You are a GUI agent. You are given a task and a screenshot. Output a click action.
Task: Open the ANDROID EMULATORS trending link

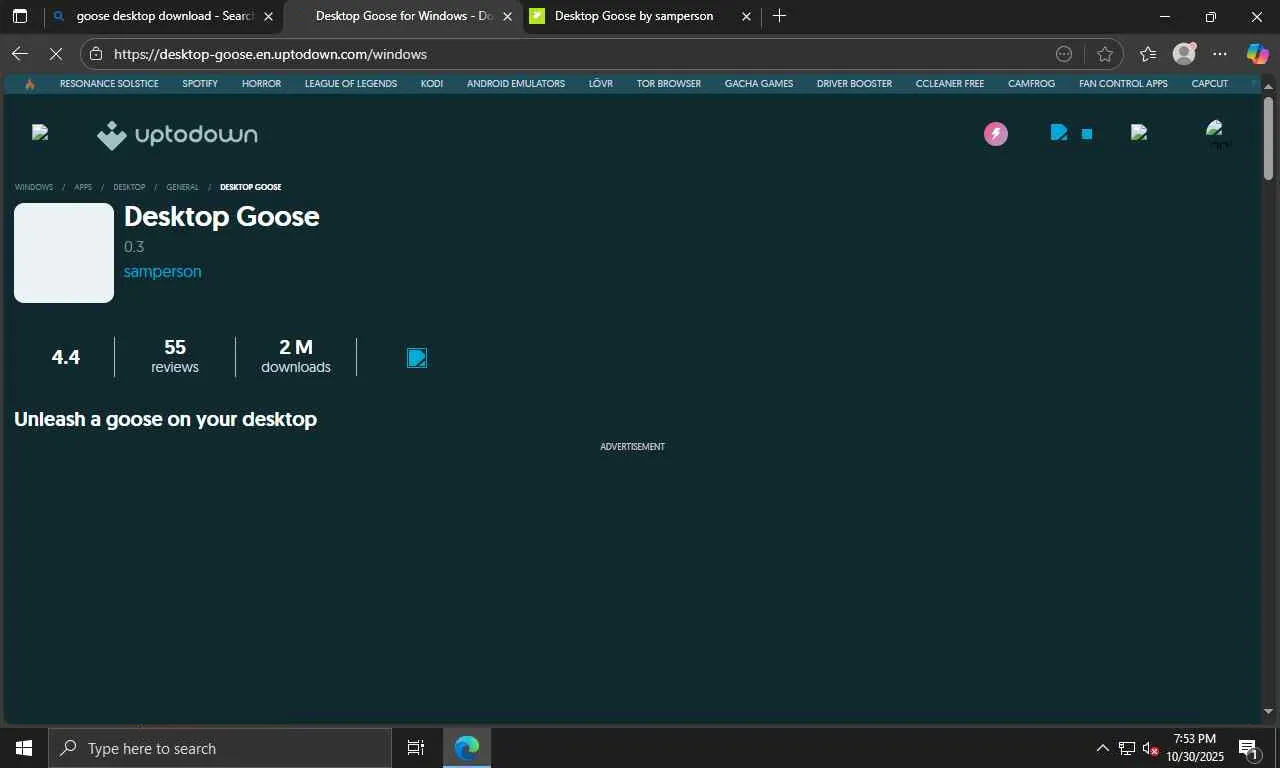(x=516, y=84)
